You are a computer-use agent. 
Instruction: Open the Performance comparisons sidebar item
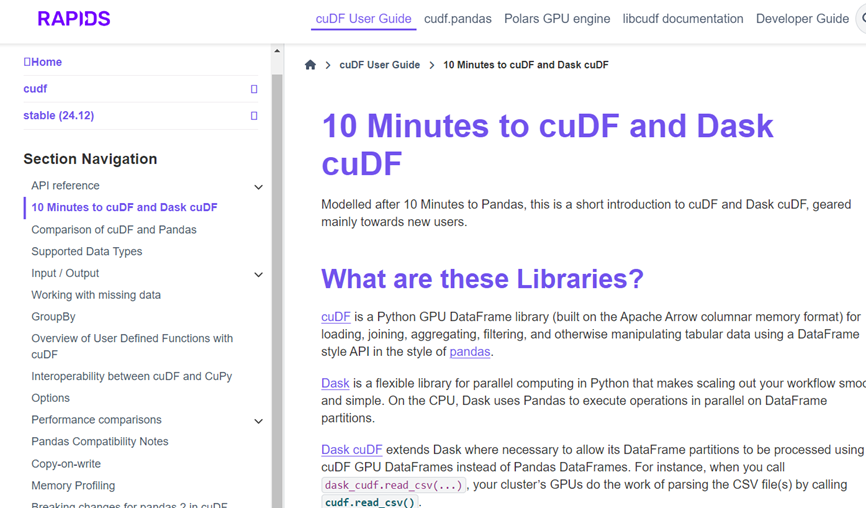click(x=96, y=420)
